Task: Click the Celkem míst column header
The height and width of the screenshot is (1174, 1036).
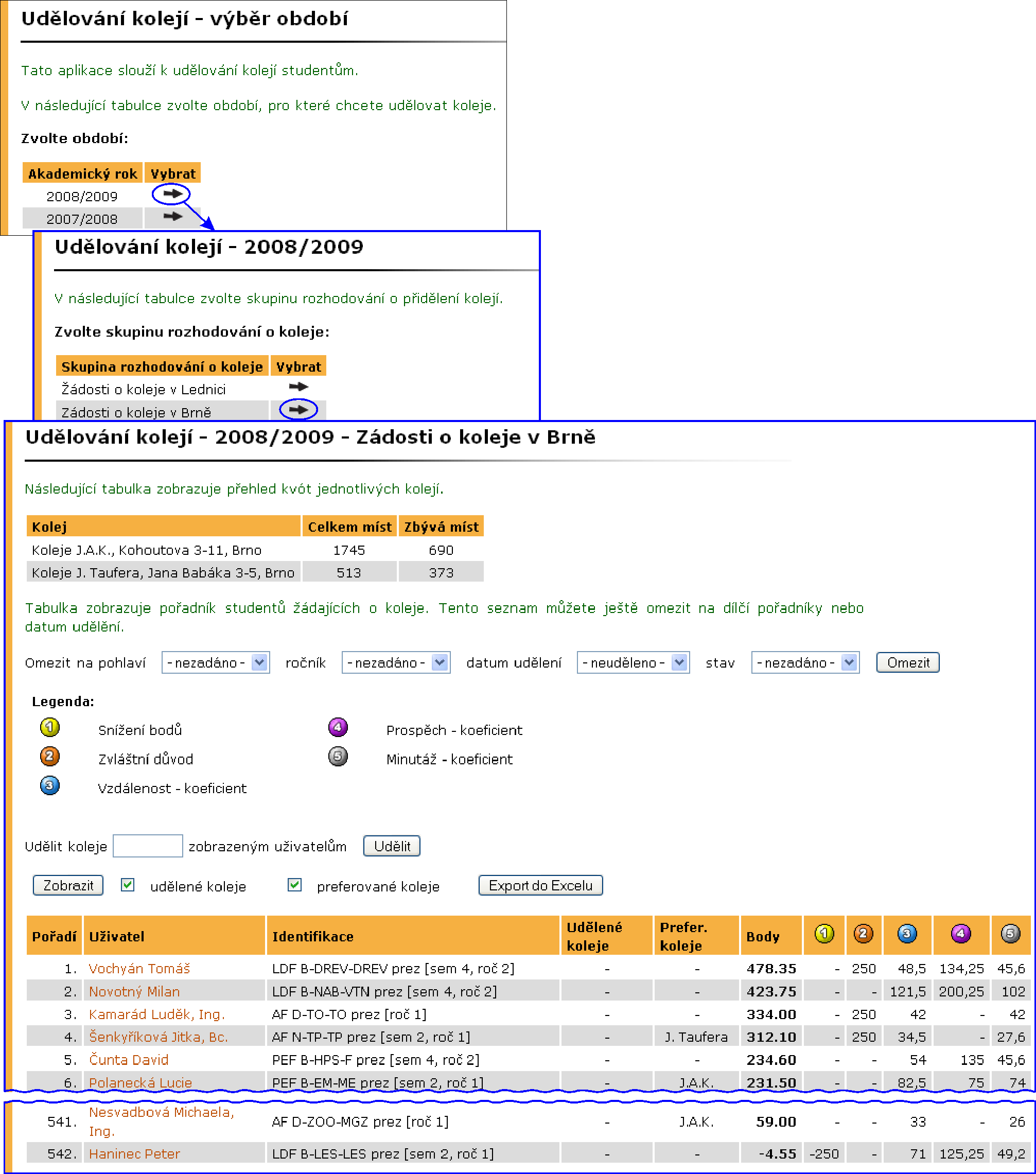Action: coord(349,526)
